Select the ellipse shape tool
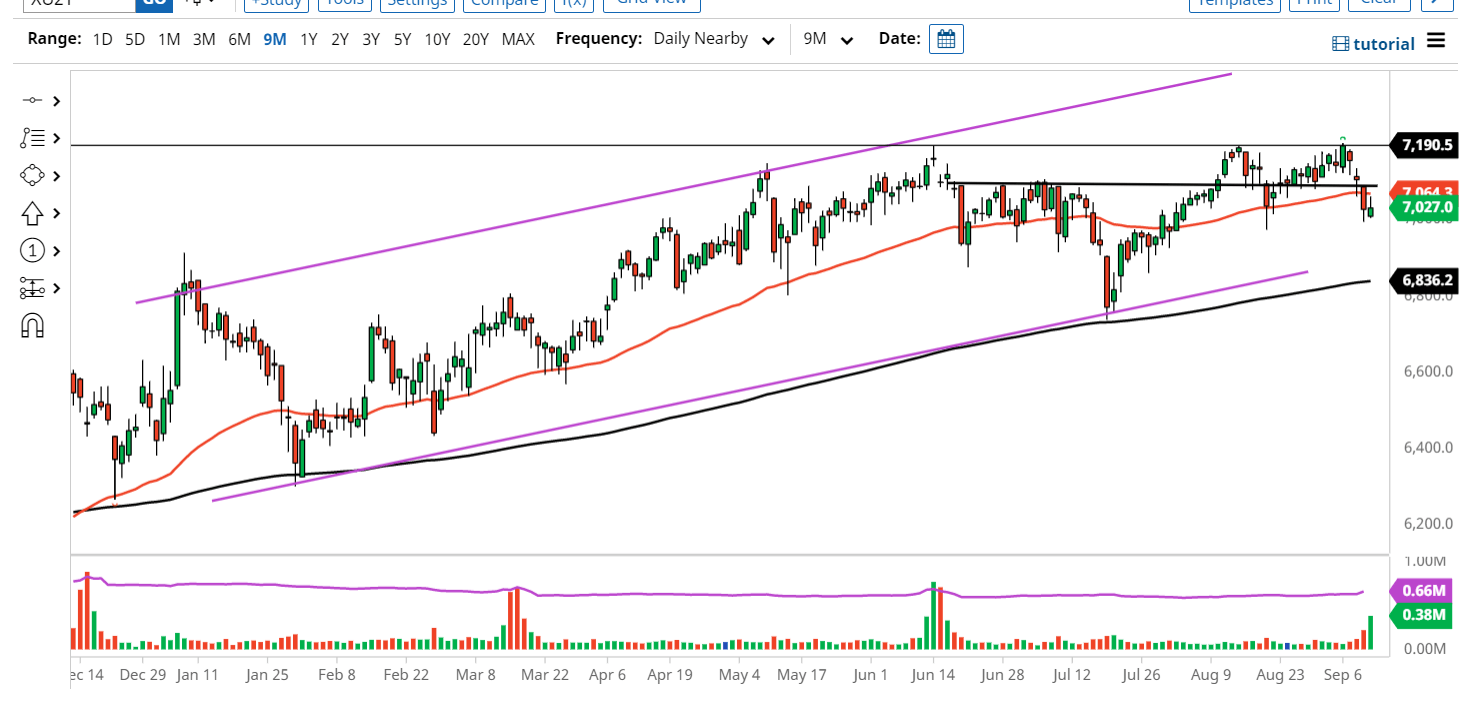Image resolution: width=1466 pixels, height=711 pixels. point(31,175)
